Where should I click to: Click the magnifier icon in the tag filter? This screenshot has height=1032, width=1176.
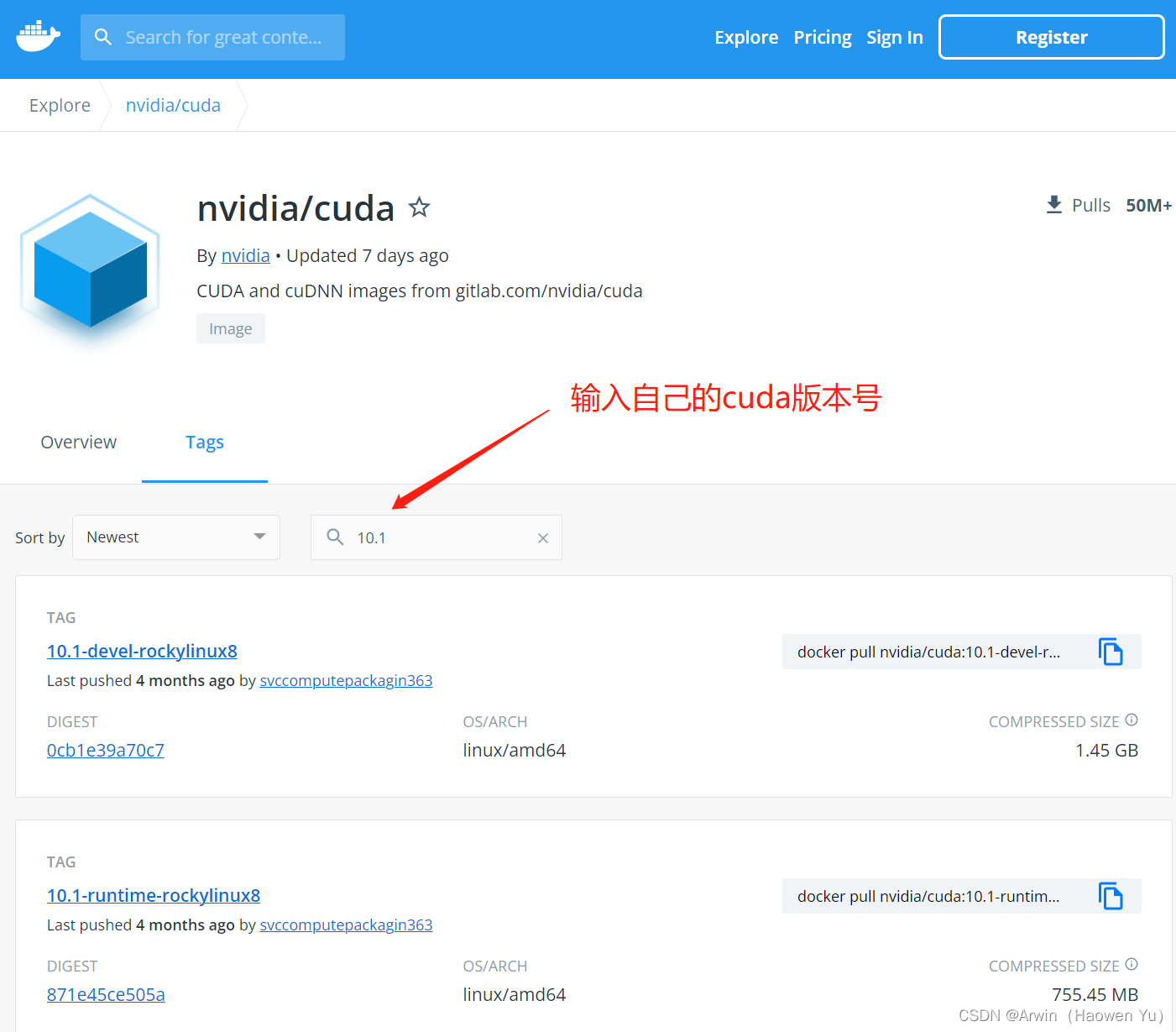pos(335,537)
